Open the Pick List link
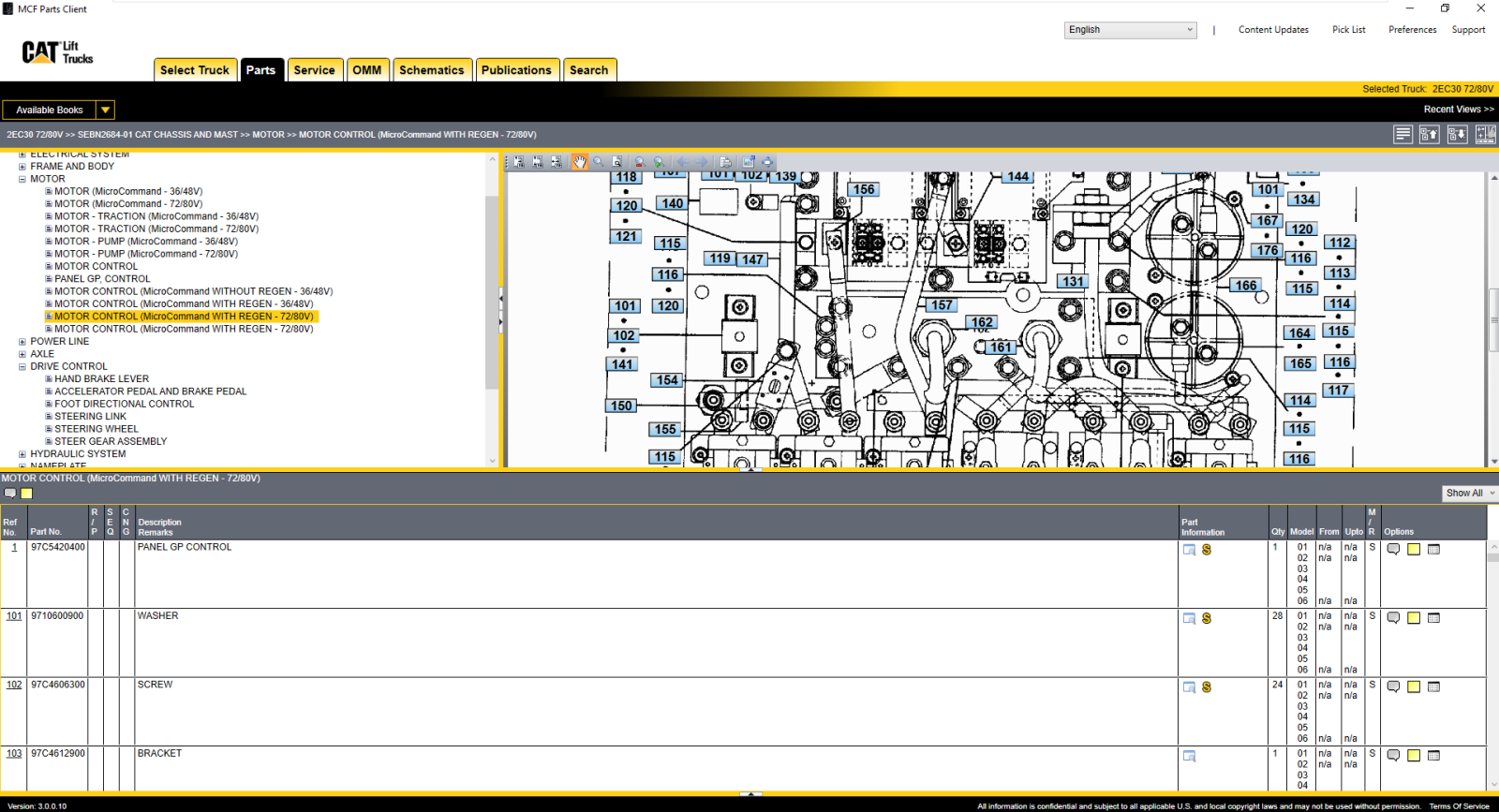The height and width of the screenshot is (812, 1499). click(x=1349, y=30)
